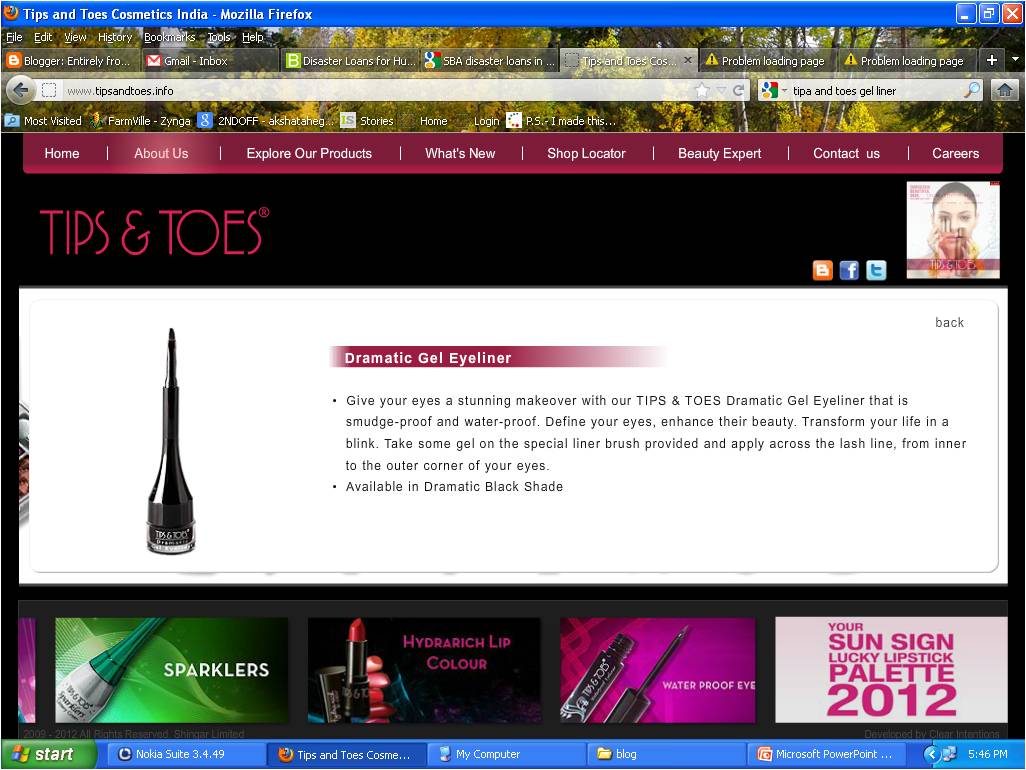Open a new tab with plus button
The height and width of the screenshot is (770, 1026).
(992, 60)
